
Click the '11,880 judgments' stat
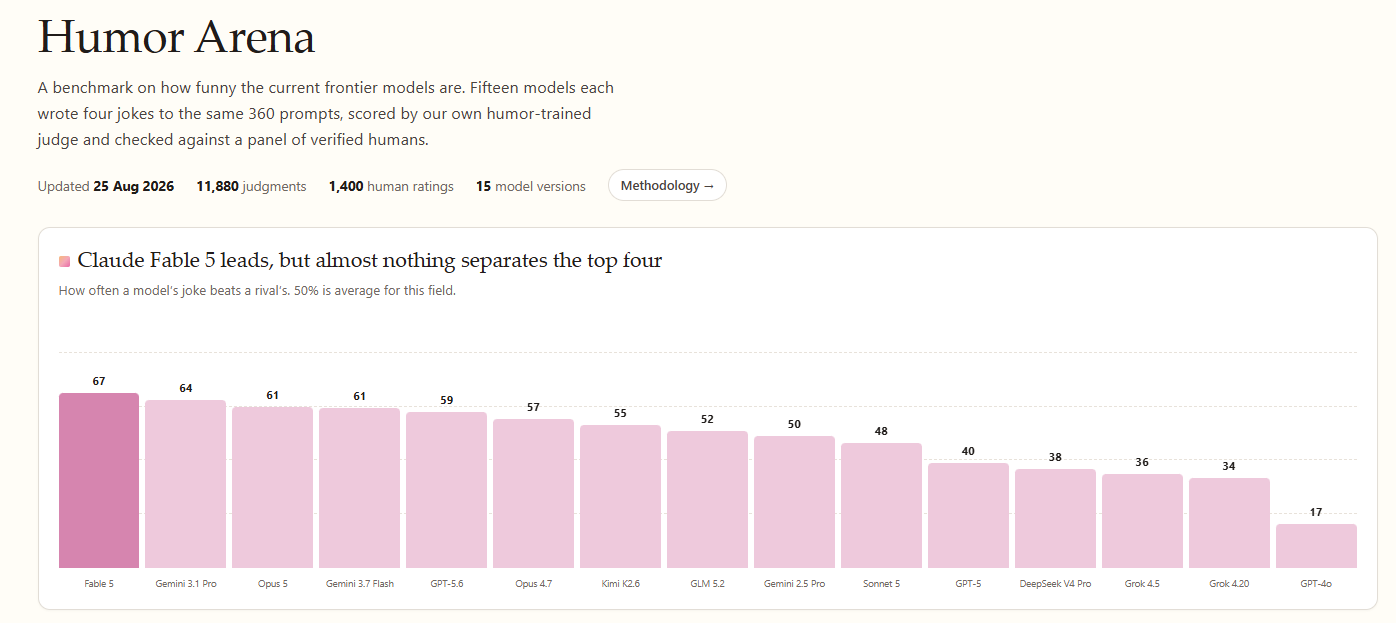click(x=252, y=186)
